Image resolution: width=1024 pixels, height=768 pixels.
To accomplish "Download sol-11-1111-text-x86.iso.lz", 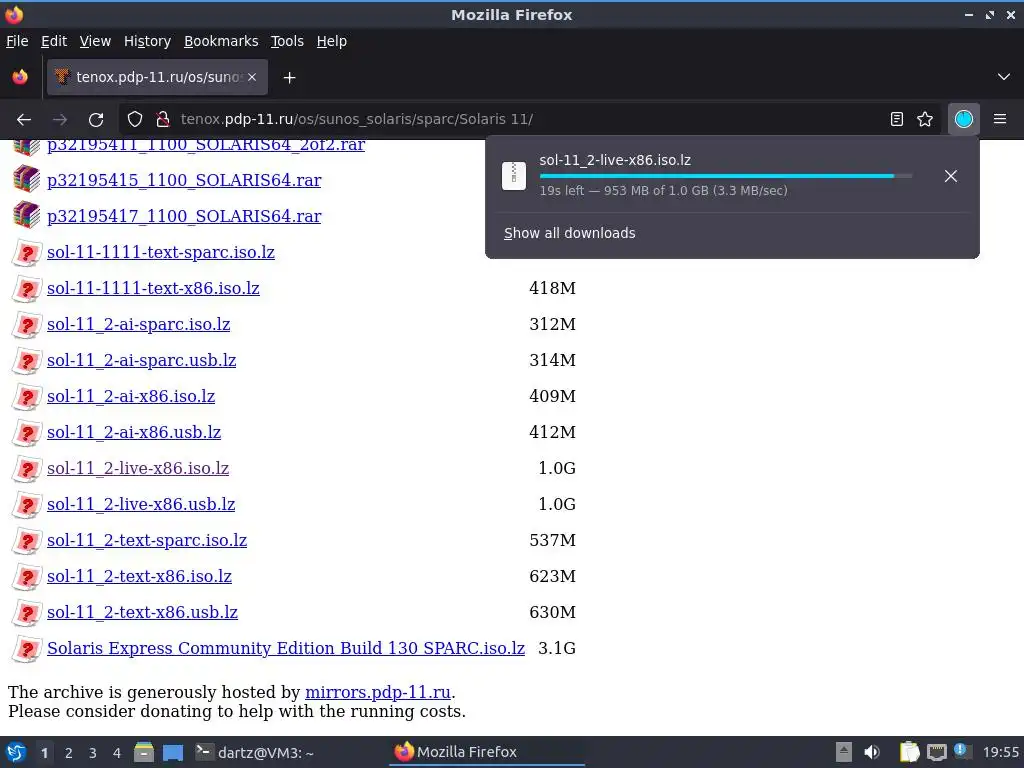I will 153,288.
